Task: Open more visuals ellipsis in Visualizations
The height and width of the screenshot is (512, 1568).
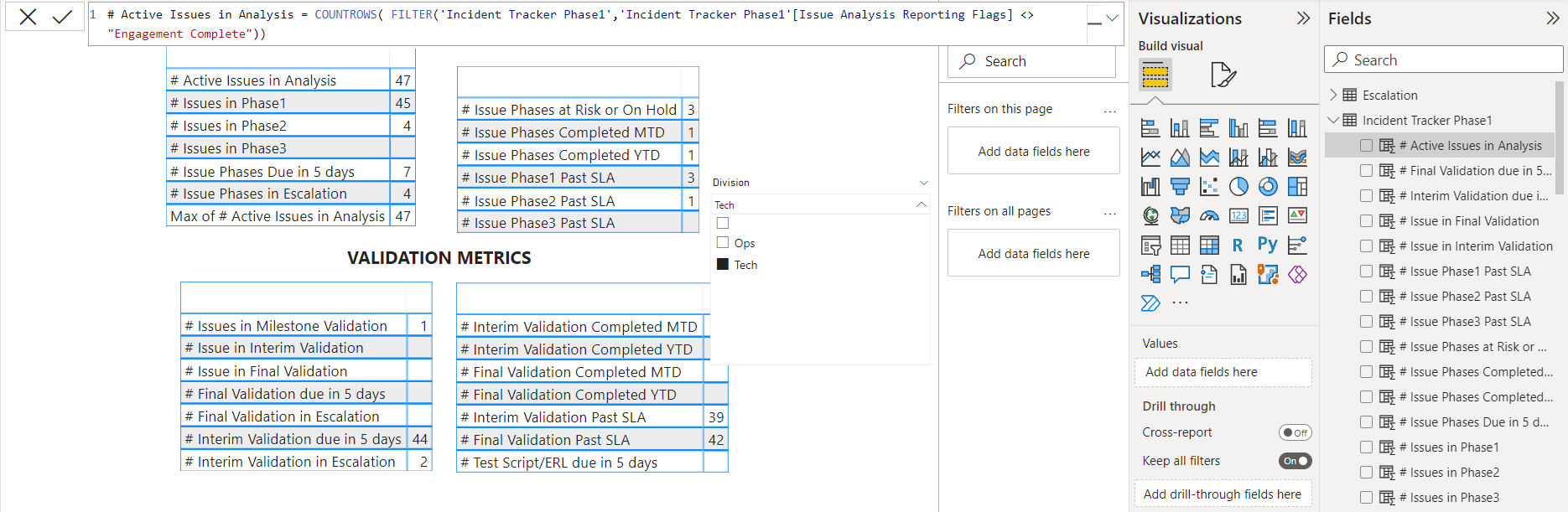Action: click(x=1180, y=303)
